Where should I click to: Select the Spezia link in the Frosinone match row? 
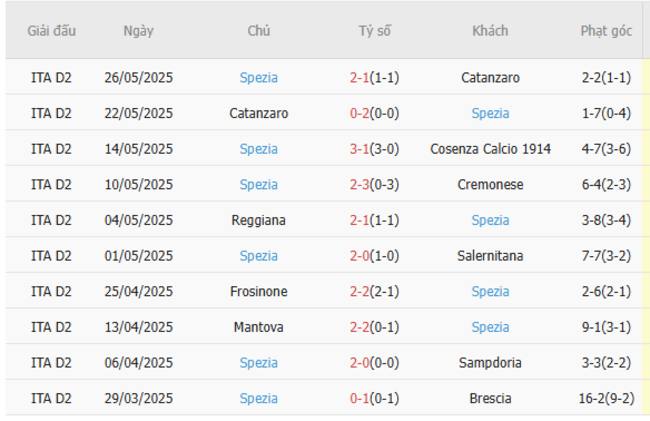[490, 291]
